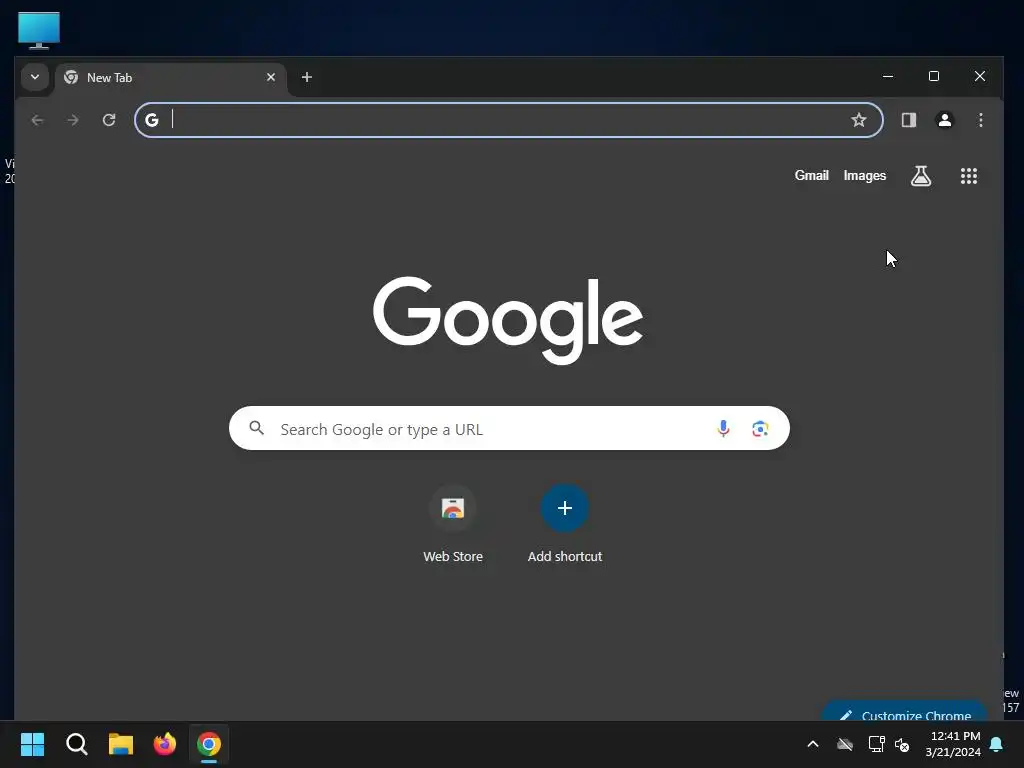Go back using the back arrow
Image resolution: width=1024 pixels, height=768 pixels.
point(37,120)
